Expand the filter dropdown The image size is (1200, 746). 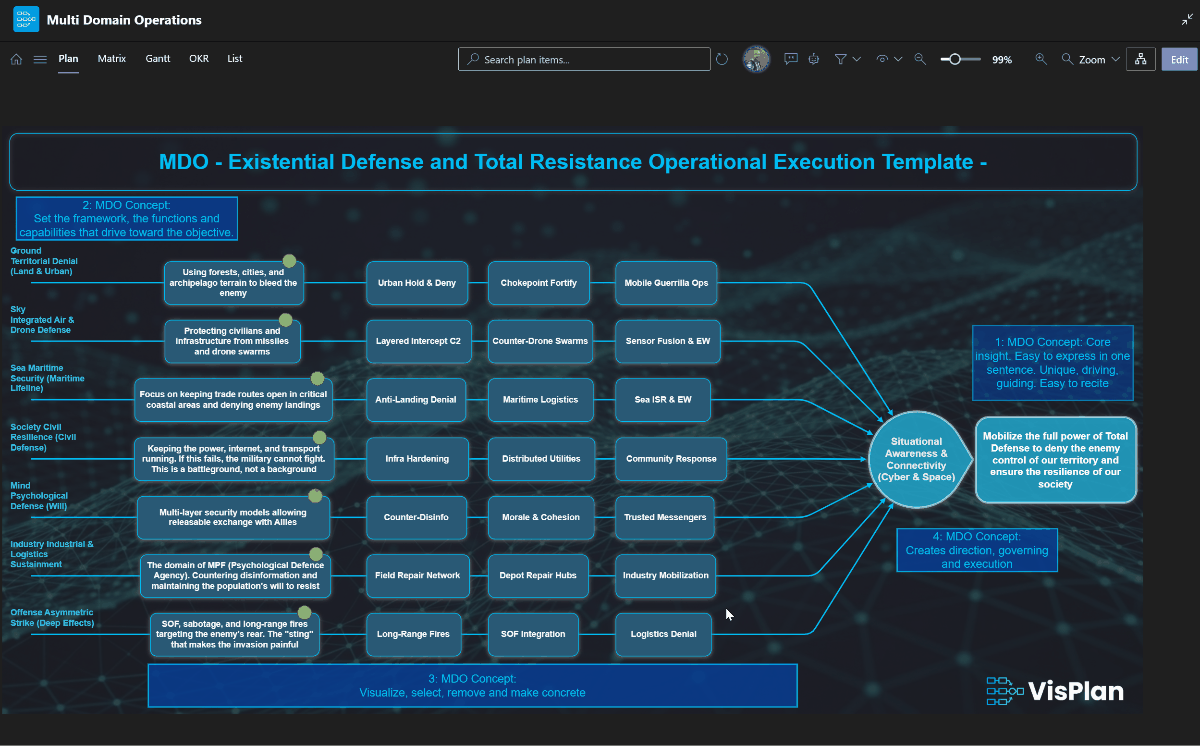(848, 59)
